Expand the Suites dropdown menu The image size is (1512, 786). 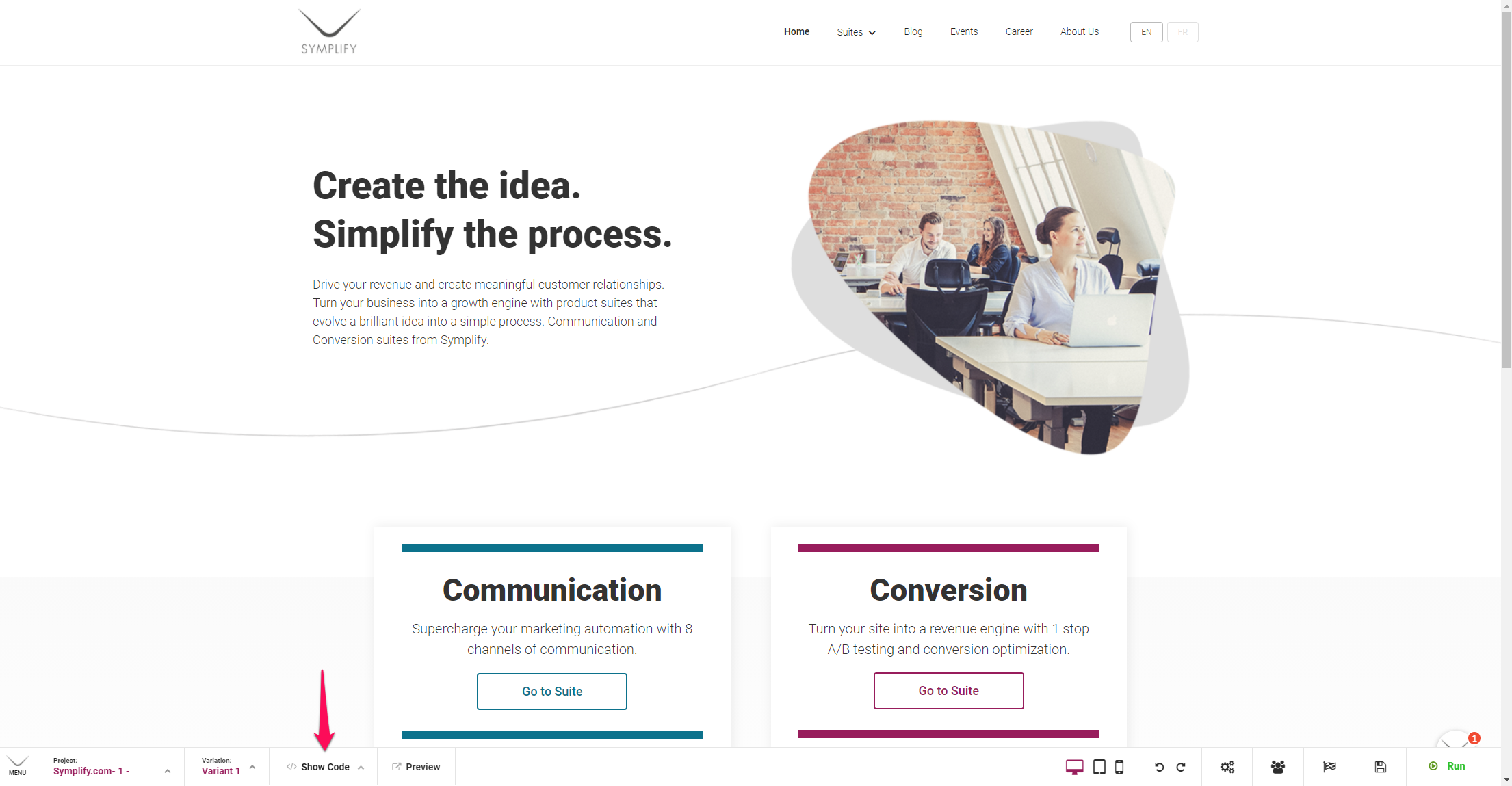pyautogui.click(x=855, y=31)
